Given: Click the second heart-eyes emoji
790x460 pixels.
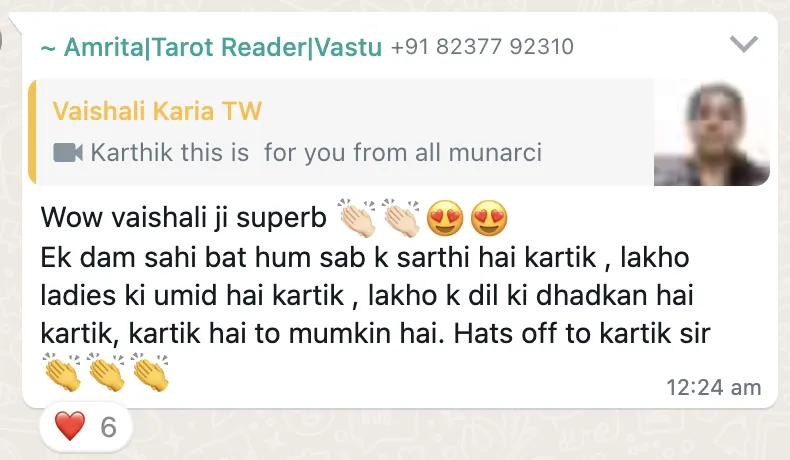Looking at the screenshot, I should tap(489, 218).
